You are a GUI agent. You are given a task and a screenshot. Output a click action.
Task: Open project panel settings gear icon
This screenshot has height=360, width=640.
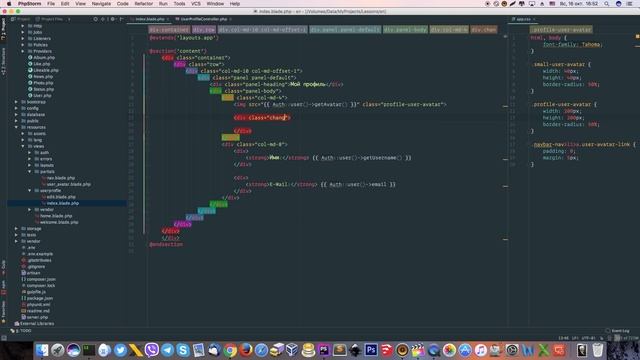coord(113,19)
